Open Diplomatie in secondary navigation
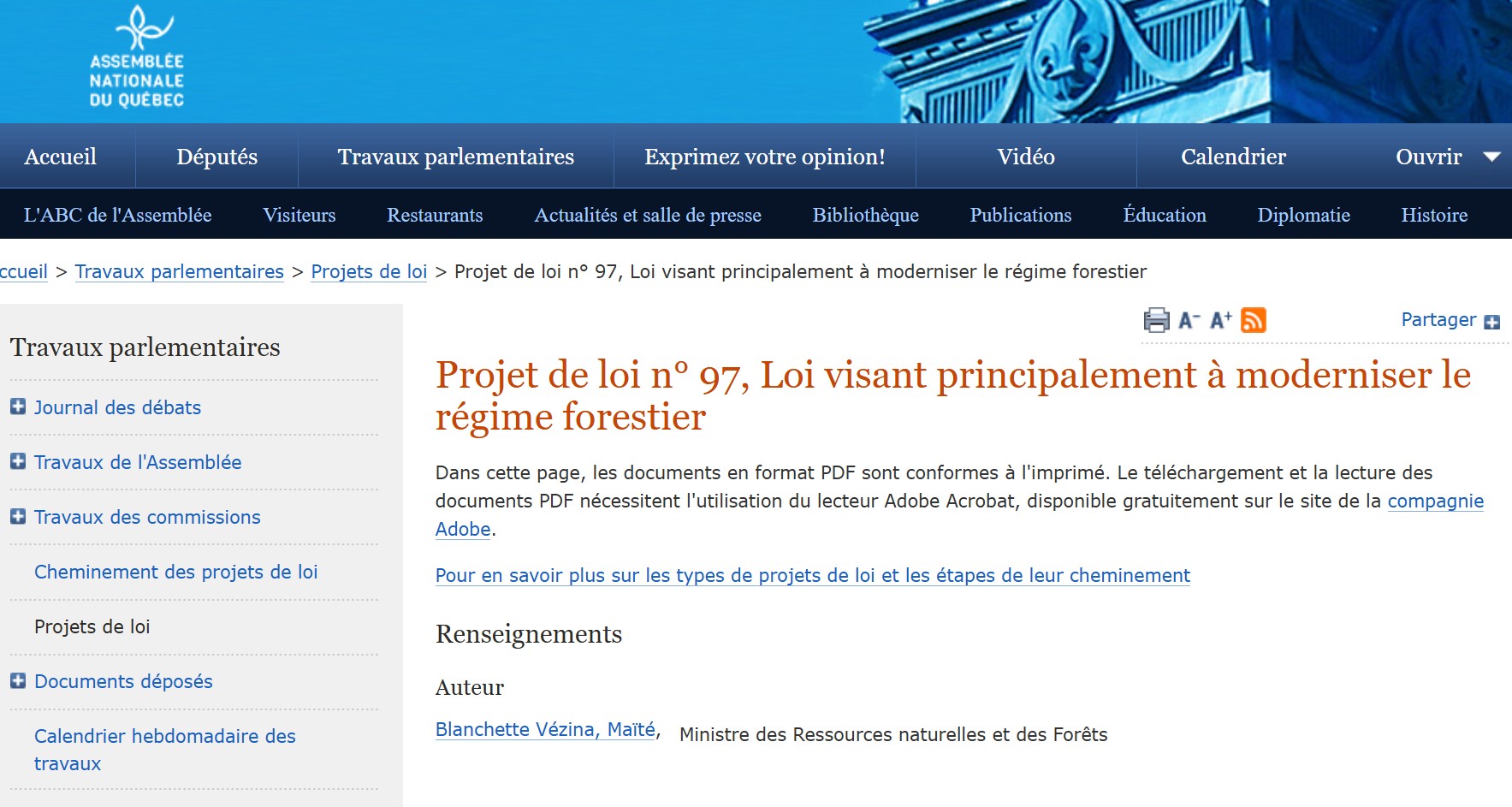 pyautogui.click(x=1304, y=215)
